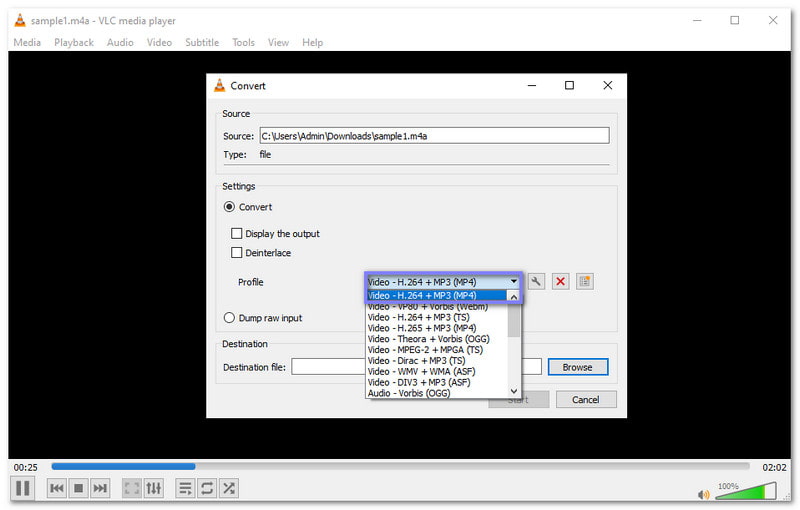Select Dump raw input radio button

(230, 318)
